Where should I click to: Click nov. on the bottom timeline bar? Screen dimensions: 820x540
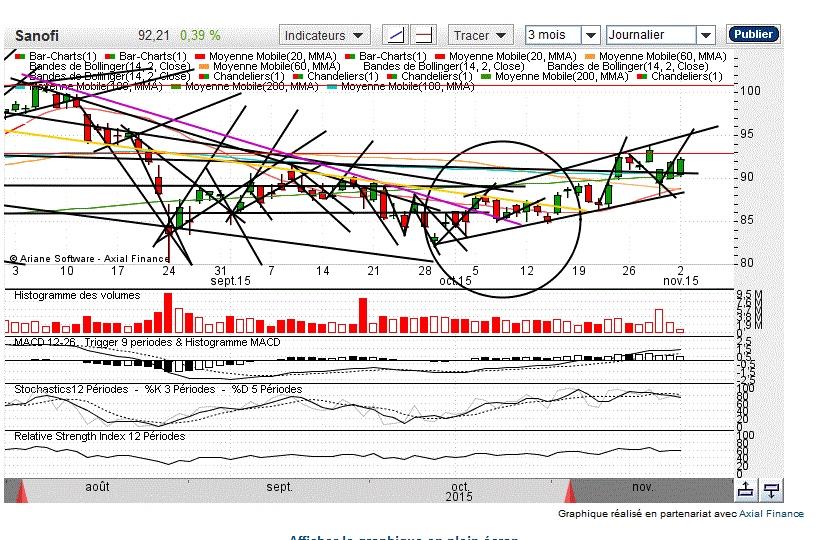click(x=643, y=487)
